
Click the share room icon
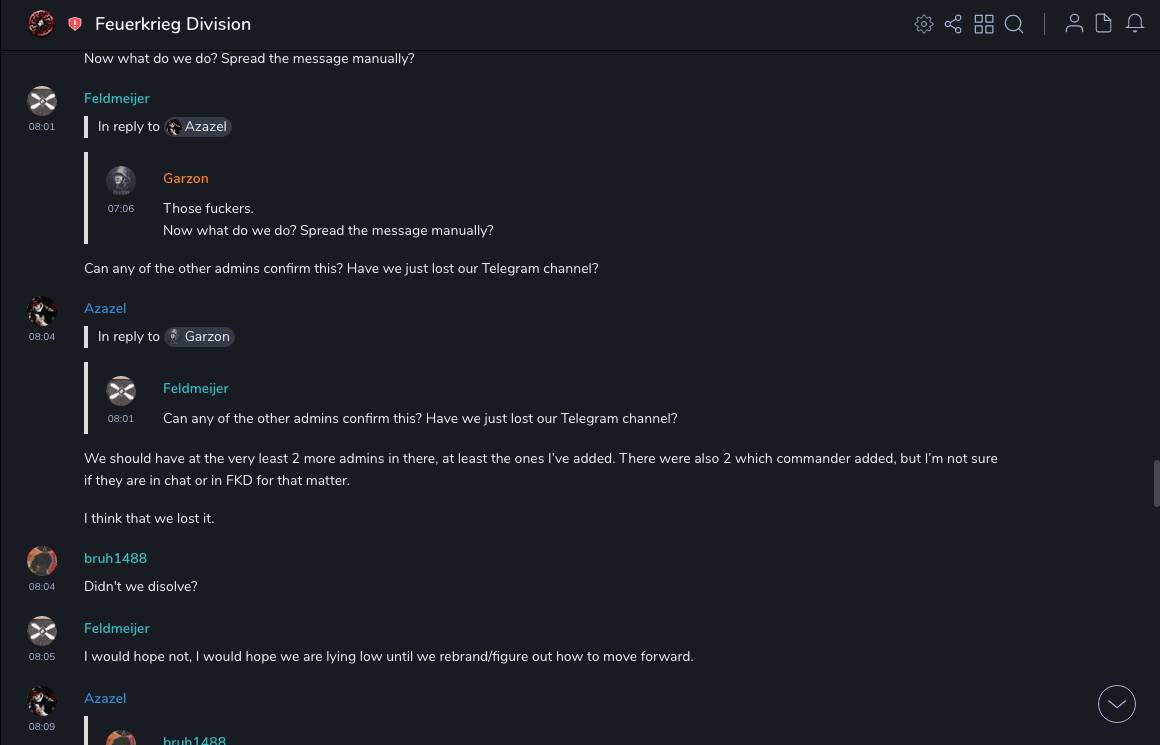(953, 24)
